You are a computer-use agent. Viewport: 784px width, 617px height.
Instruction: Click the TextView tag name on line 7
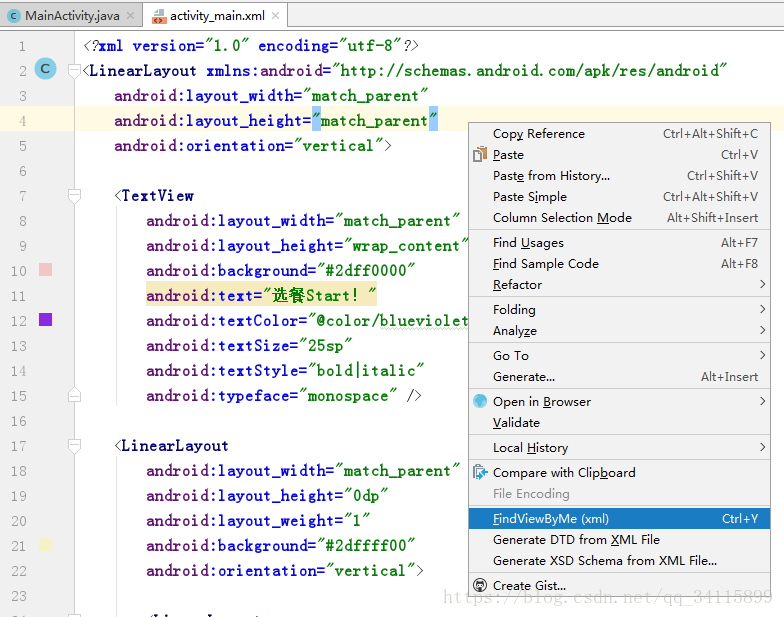pos(158,196)
